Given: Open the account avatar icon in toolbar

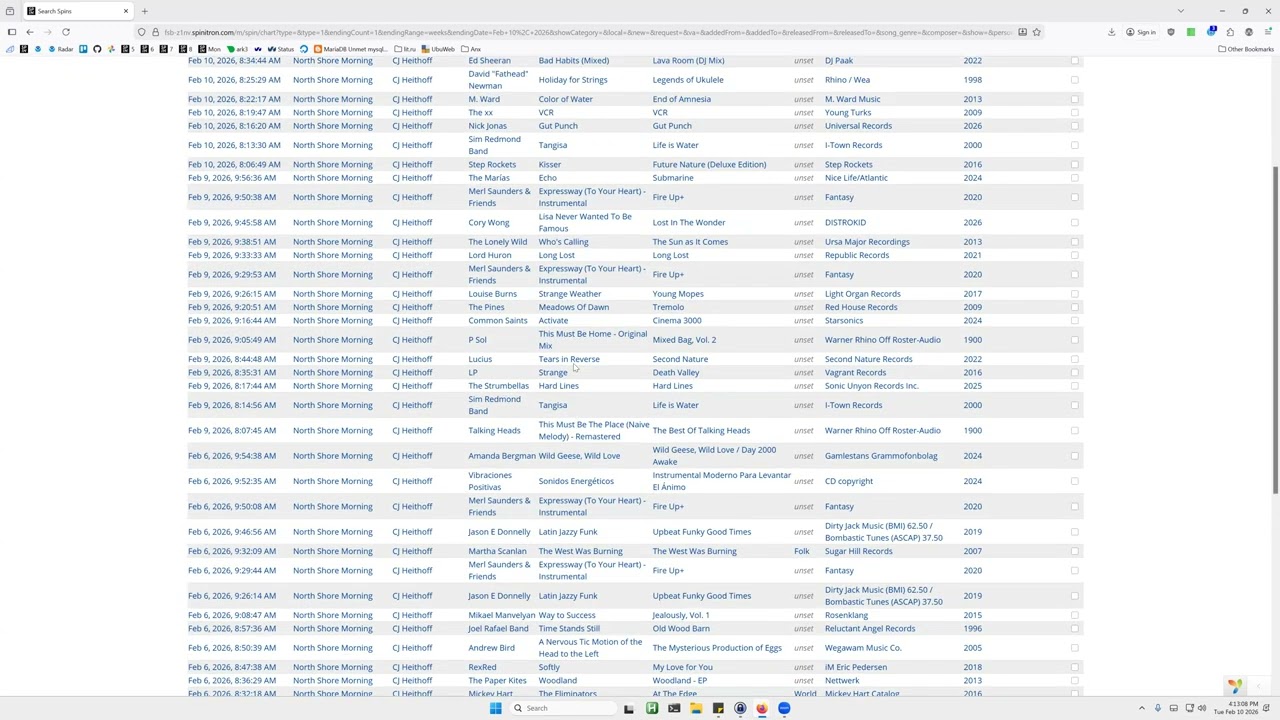Looking at the screenshot, I should [x=1249, y=32].
